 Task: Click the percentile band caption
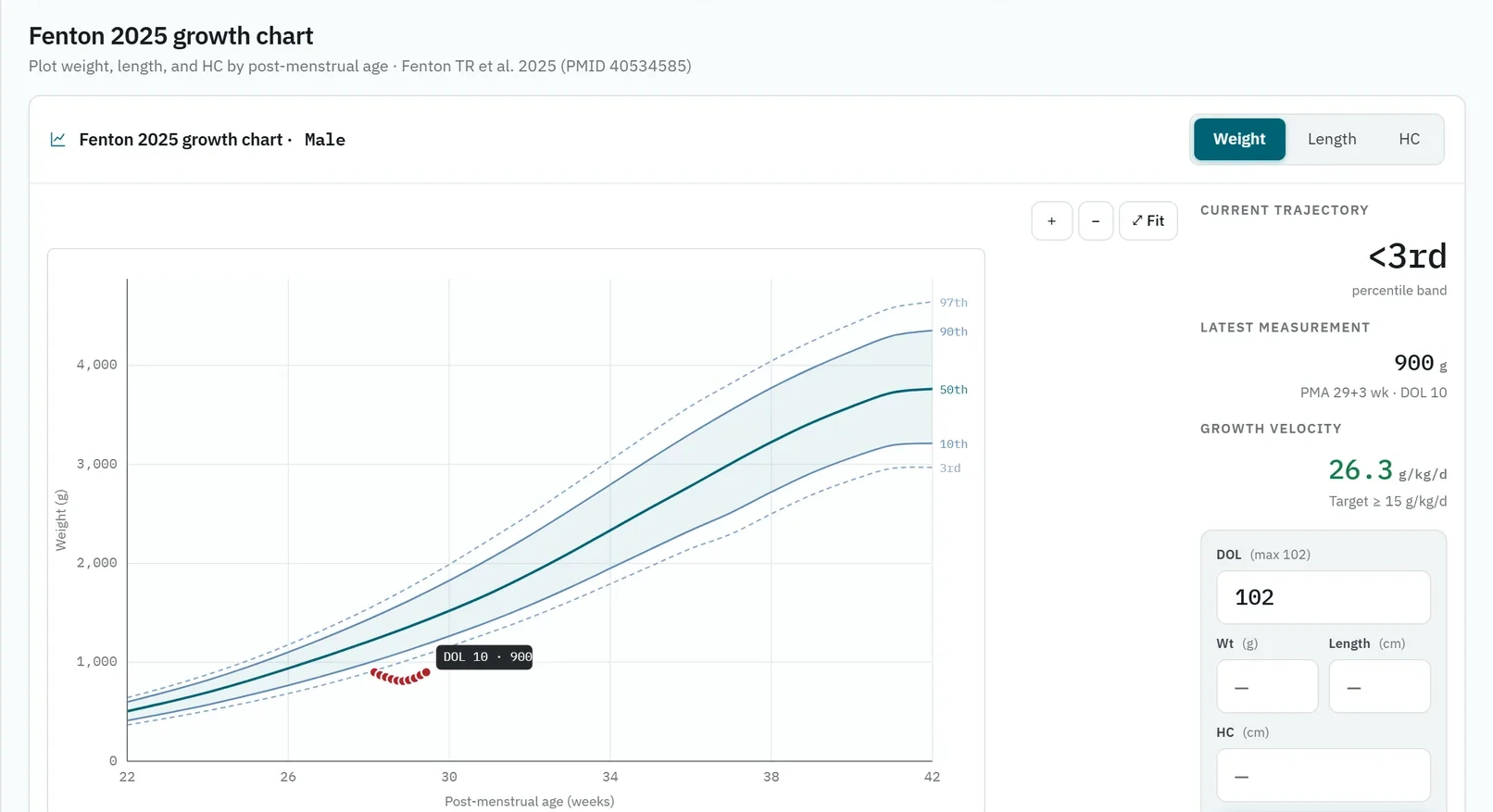point(1399,291)
